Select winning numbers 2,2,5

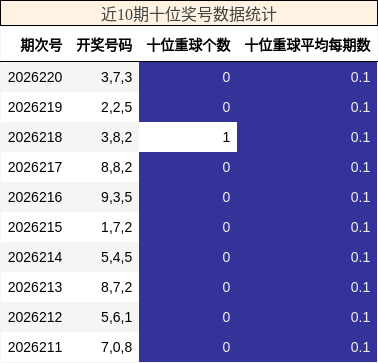(x=117, y=107)
